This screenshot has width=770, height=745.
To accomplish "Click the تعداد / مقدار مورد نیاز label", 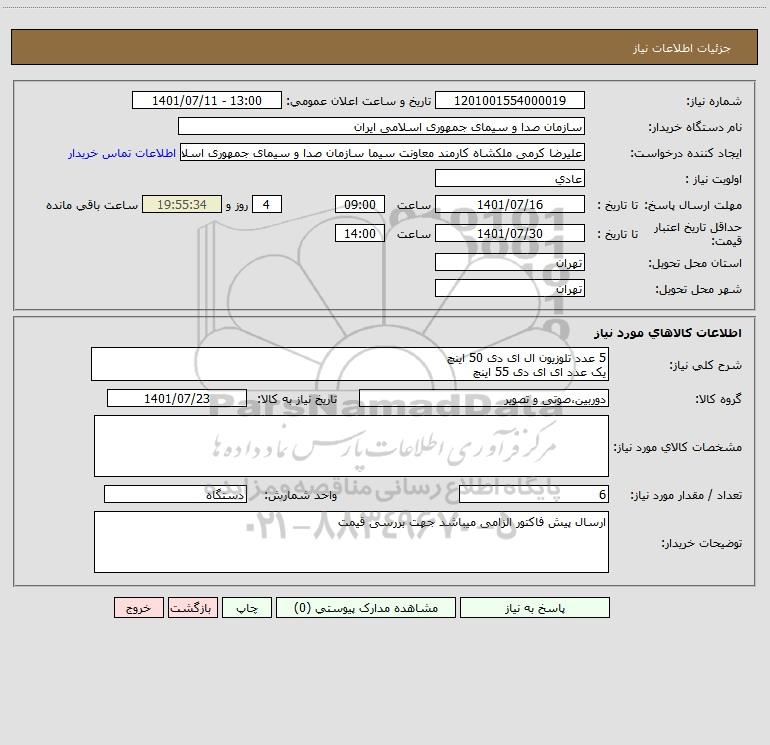I will (686, 496).
